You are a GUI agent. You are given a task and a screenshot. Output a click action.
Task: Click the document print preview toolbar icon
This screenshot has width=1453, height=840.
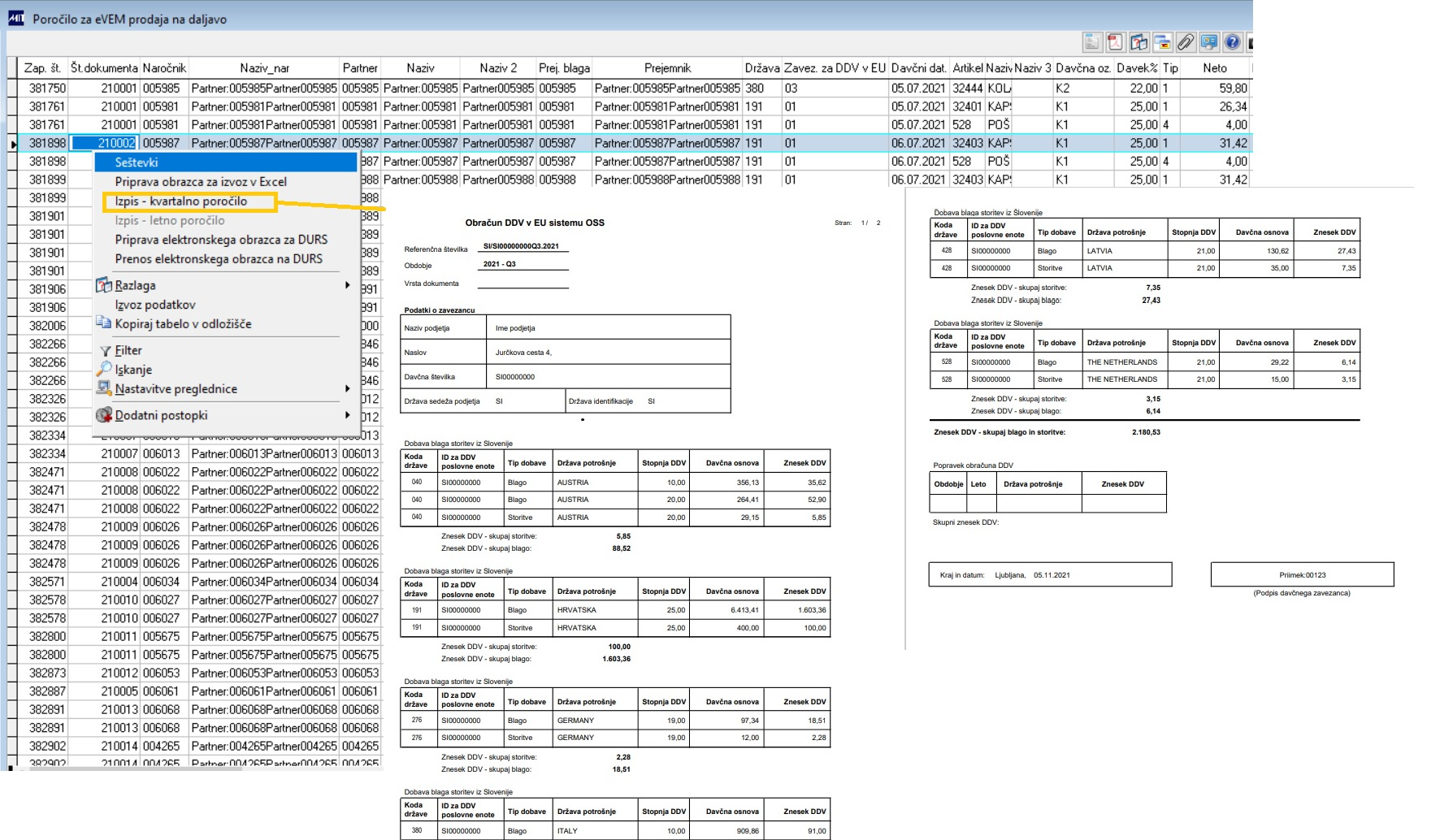click(x=1091, y=42)
